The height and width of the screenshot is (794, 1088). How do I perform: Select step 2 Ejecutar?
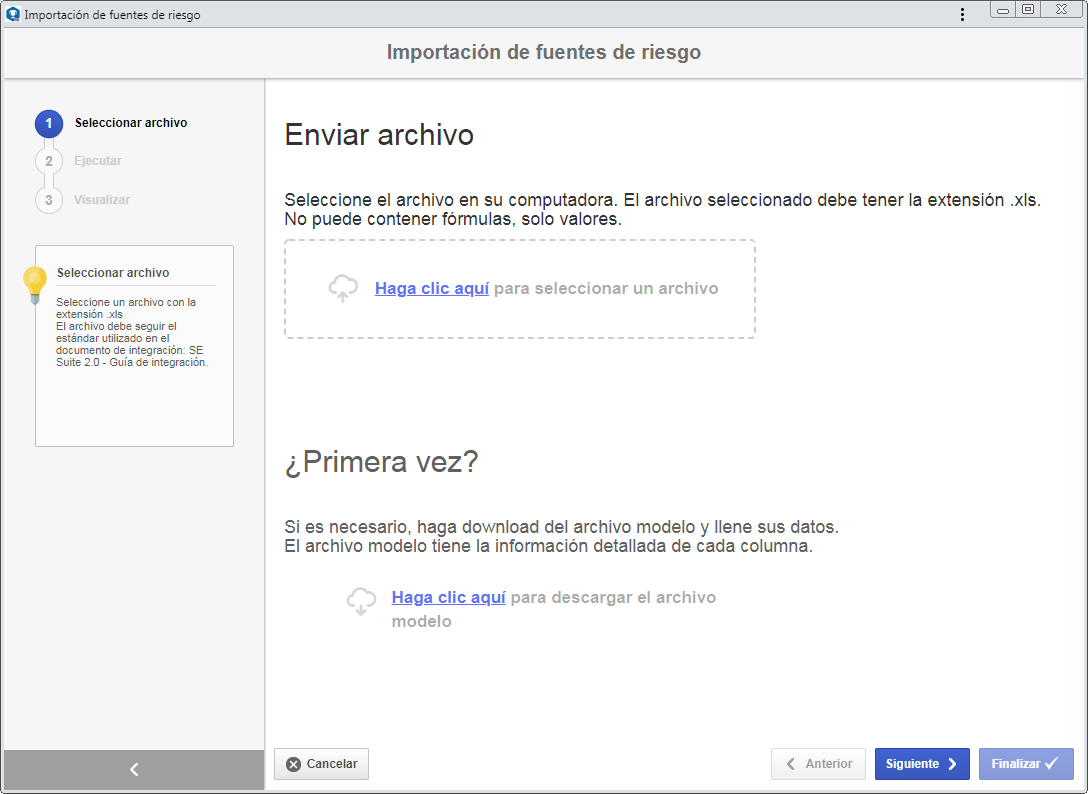78,161
